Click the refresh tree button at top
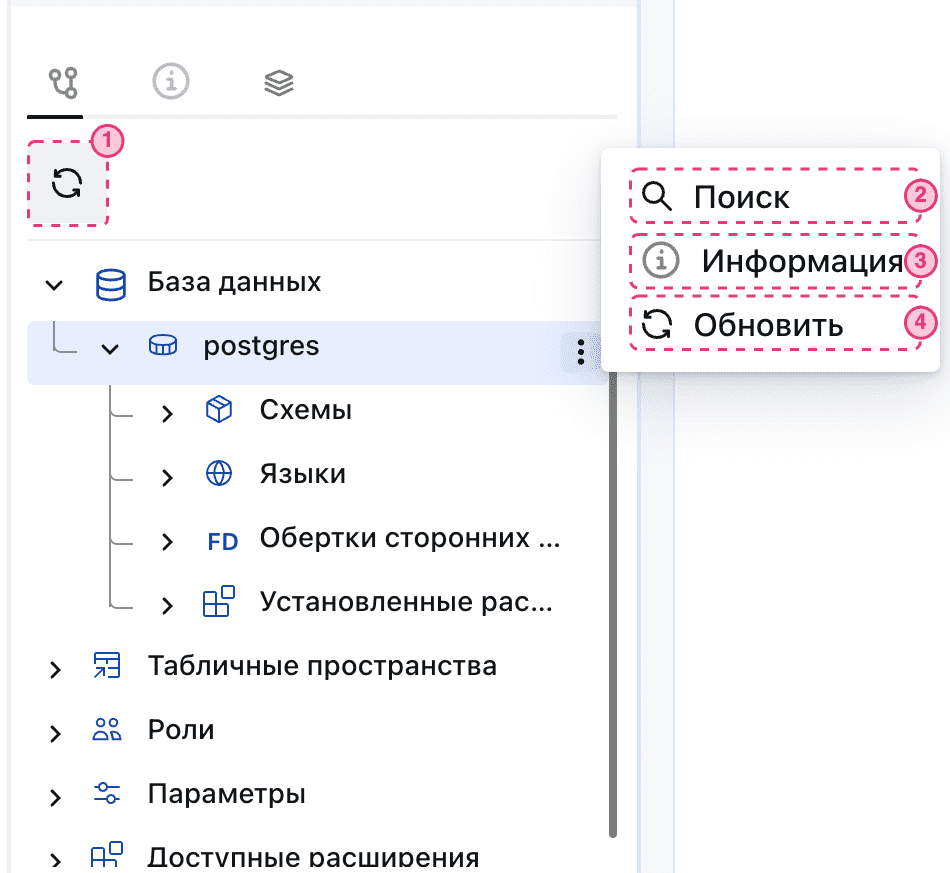Image resolution: width=950 pixels, height=873 pixels. tap(67, 184)
